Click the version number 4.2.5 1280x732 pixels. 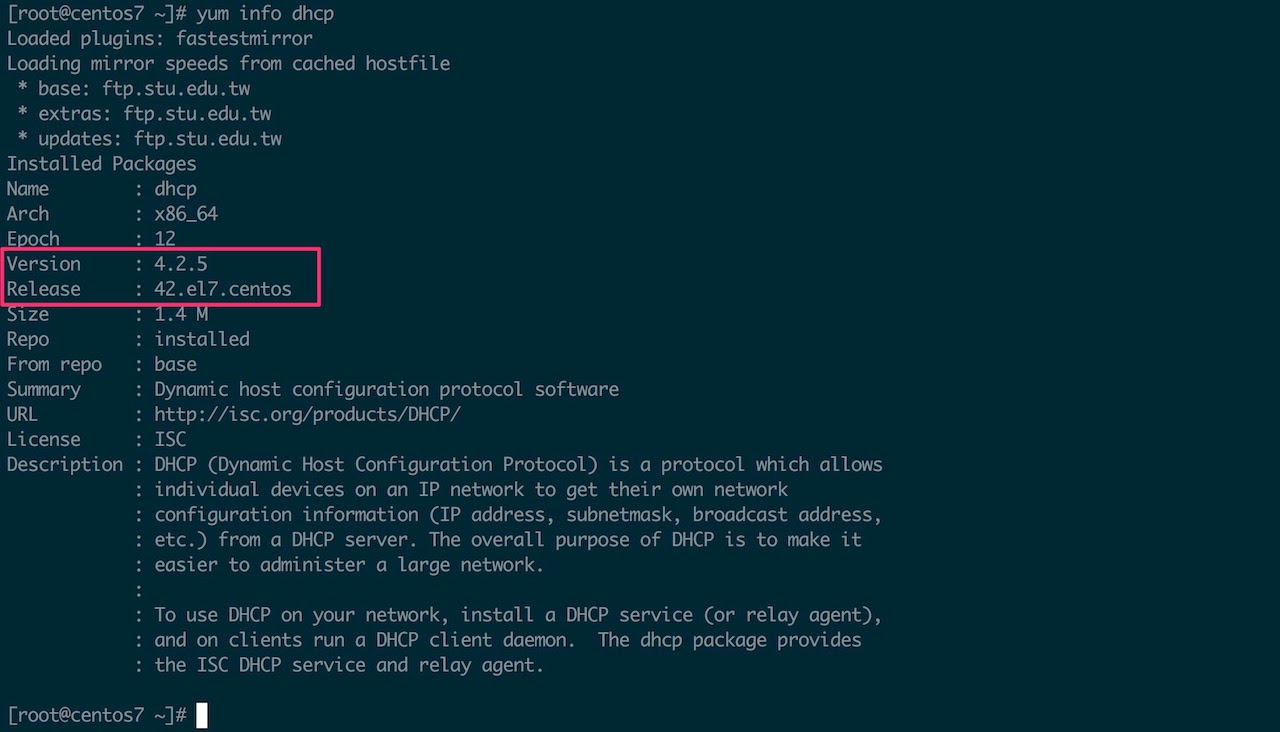(x=181, y=264)
